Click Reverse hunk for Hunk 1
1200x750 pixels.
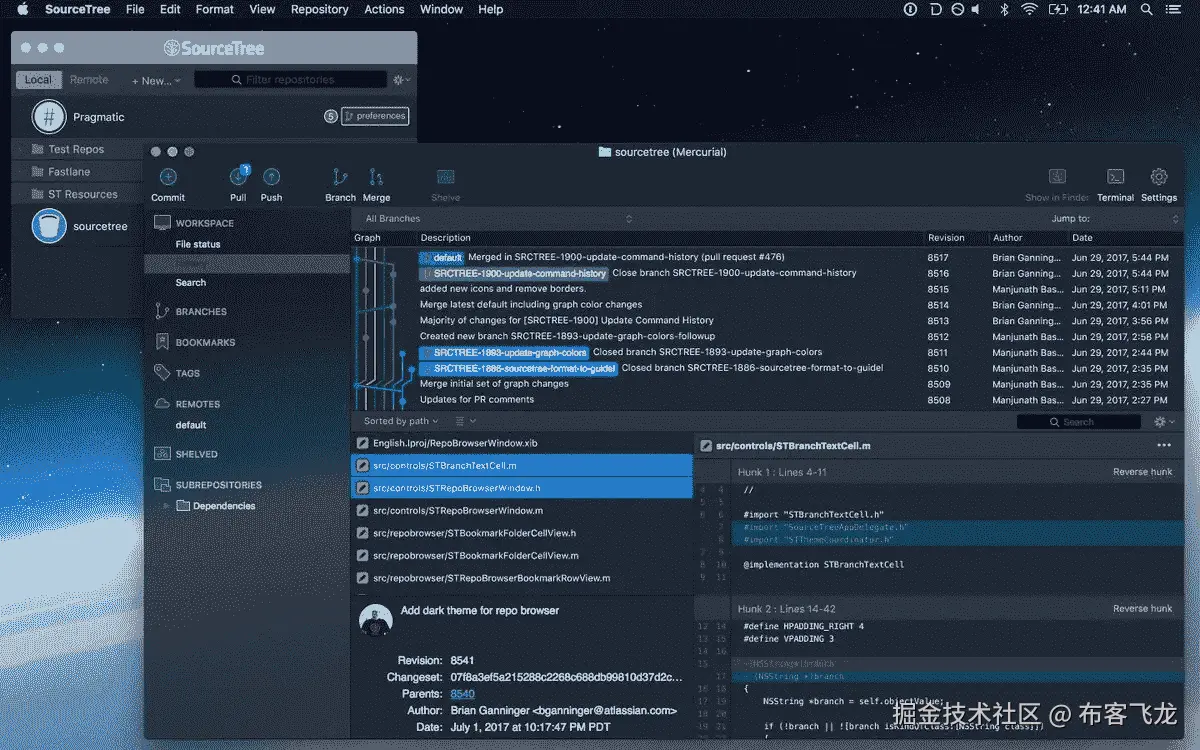pyautogui.click(x=1143, y=472)
